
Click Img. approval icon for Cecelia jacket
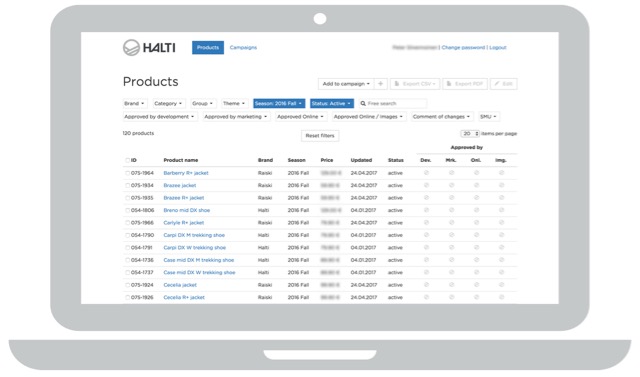point(502,285)
